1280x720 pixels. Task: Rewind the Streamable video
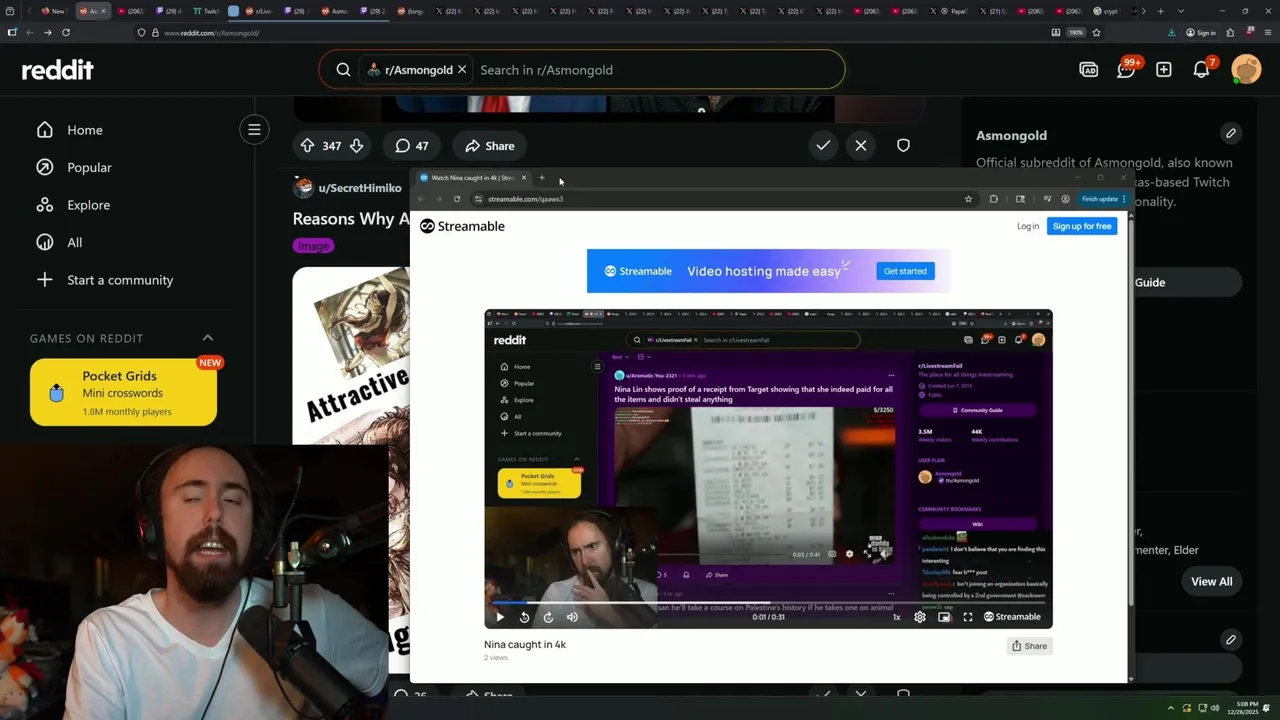tap(524, 617)
